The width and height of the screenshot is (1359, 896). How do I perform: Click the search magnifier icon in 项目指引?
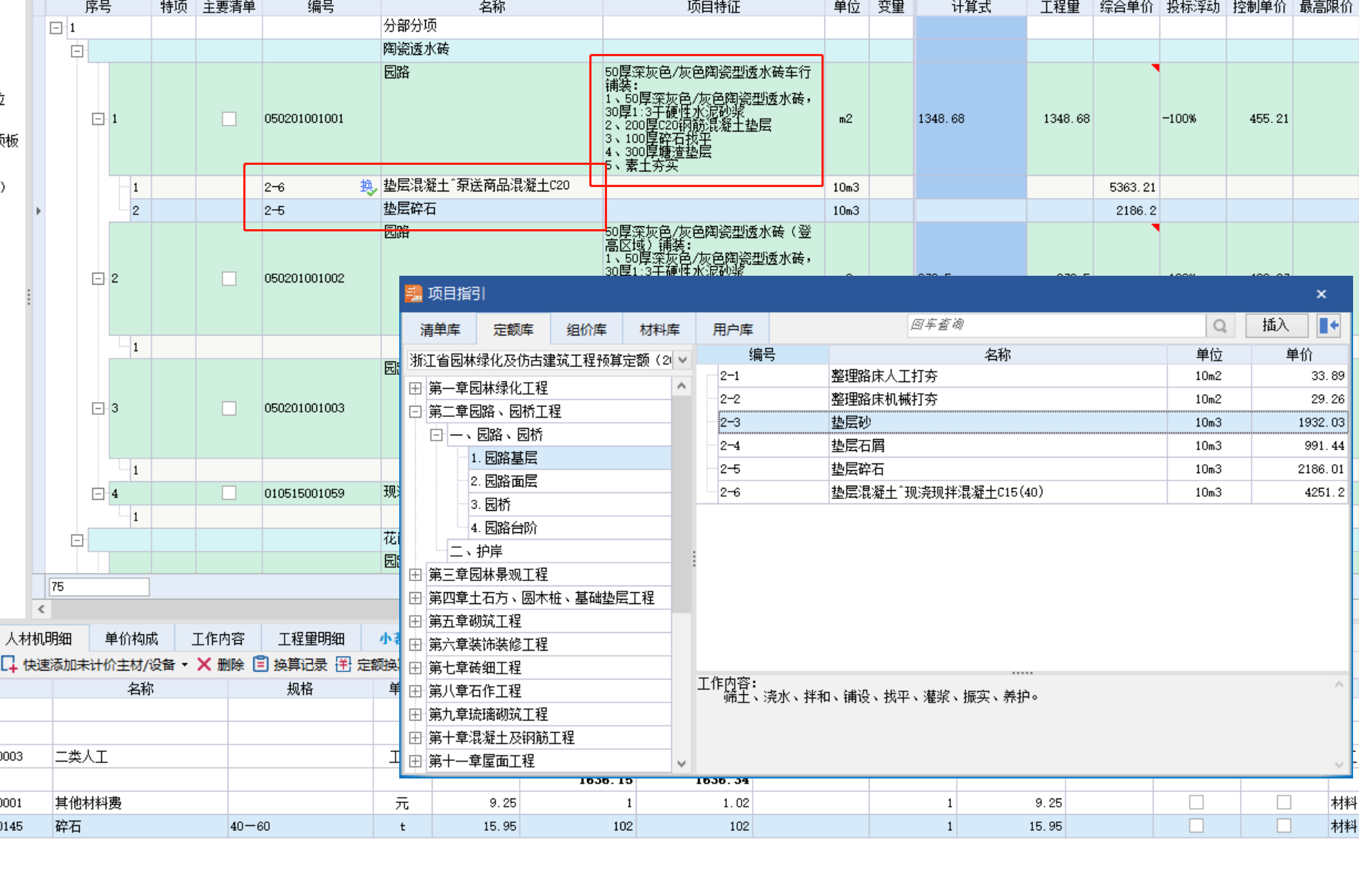1220,325
